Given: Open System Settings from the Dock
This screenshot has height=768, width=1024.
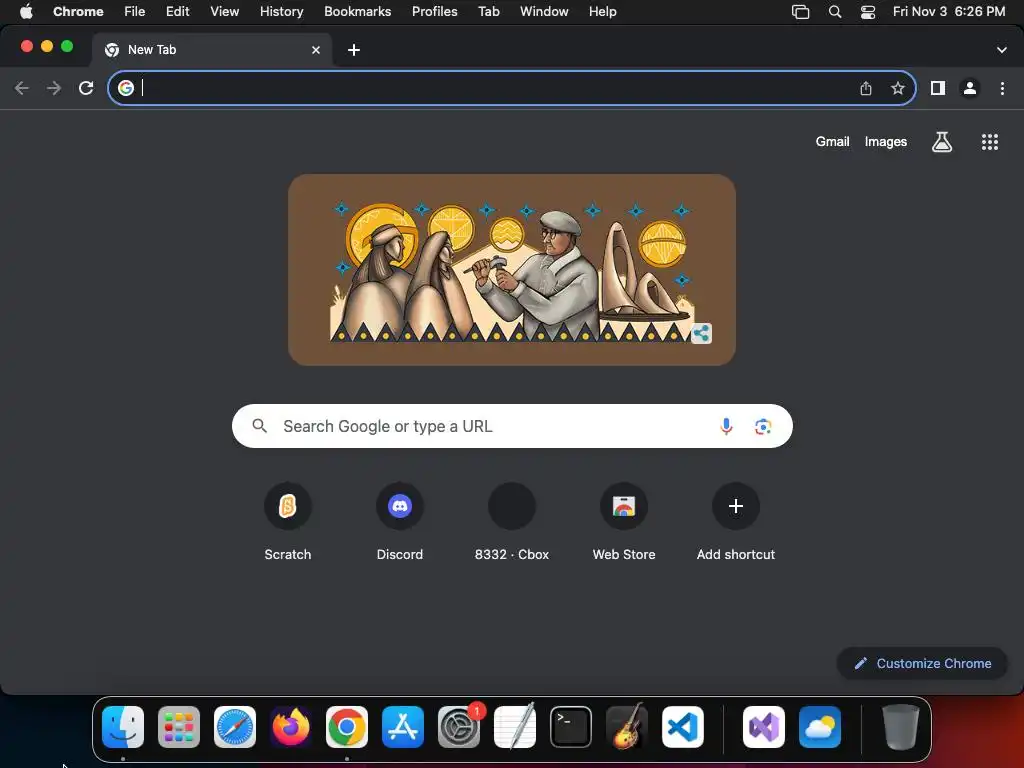Looking at the screenshot, I should (x=459, y=727).
